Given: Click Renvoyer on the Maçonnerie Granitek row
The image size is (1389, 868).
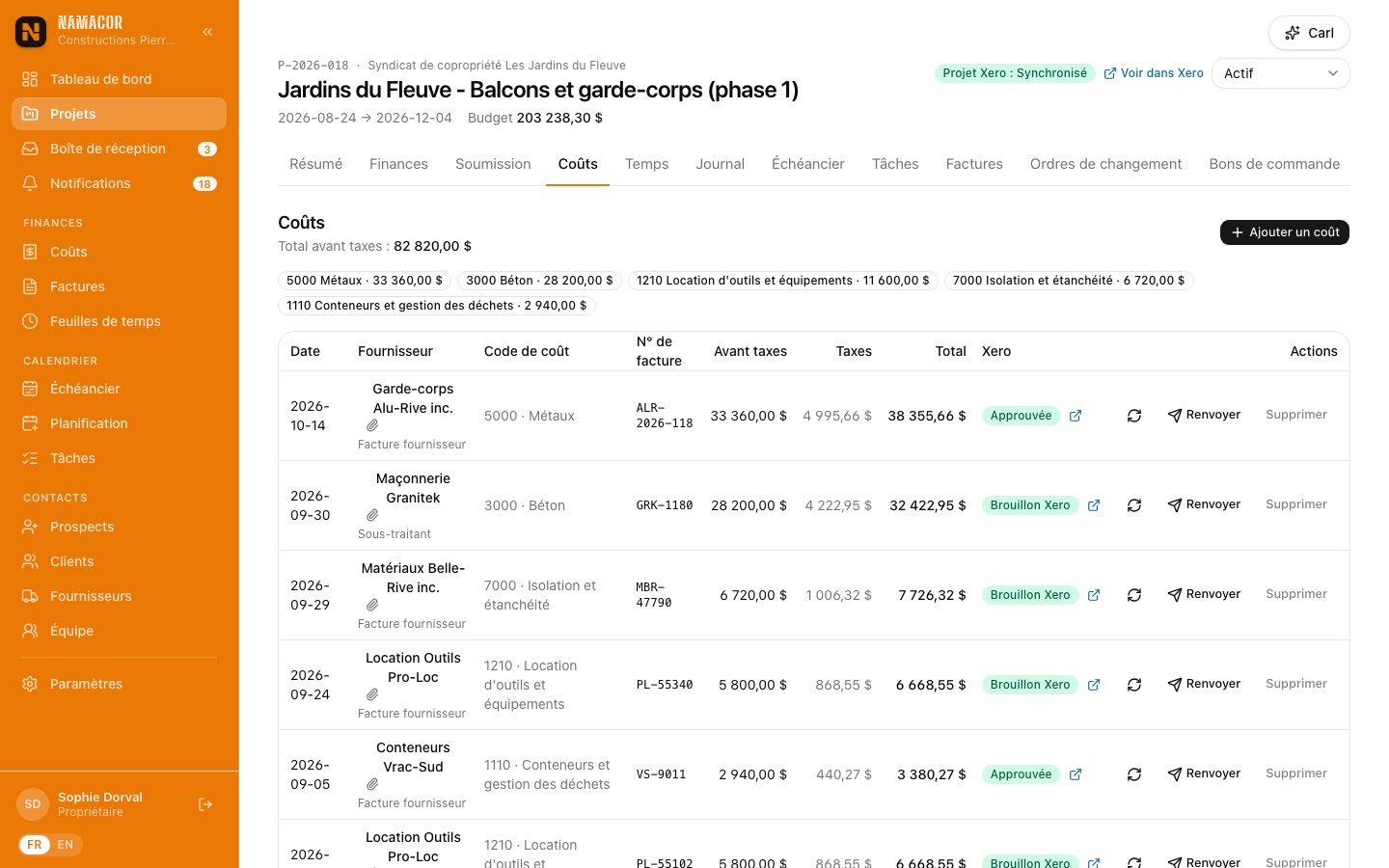Looking at the screenshot, I should click(x=1204, y=504).
